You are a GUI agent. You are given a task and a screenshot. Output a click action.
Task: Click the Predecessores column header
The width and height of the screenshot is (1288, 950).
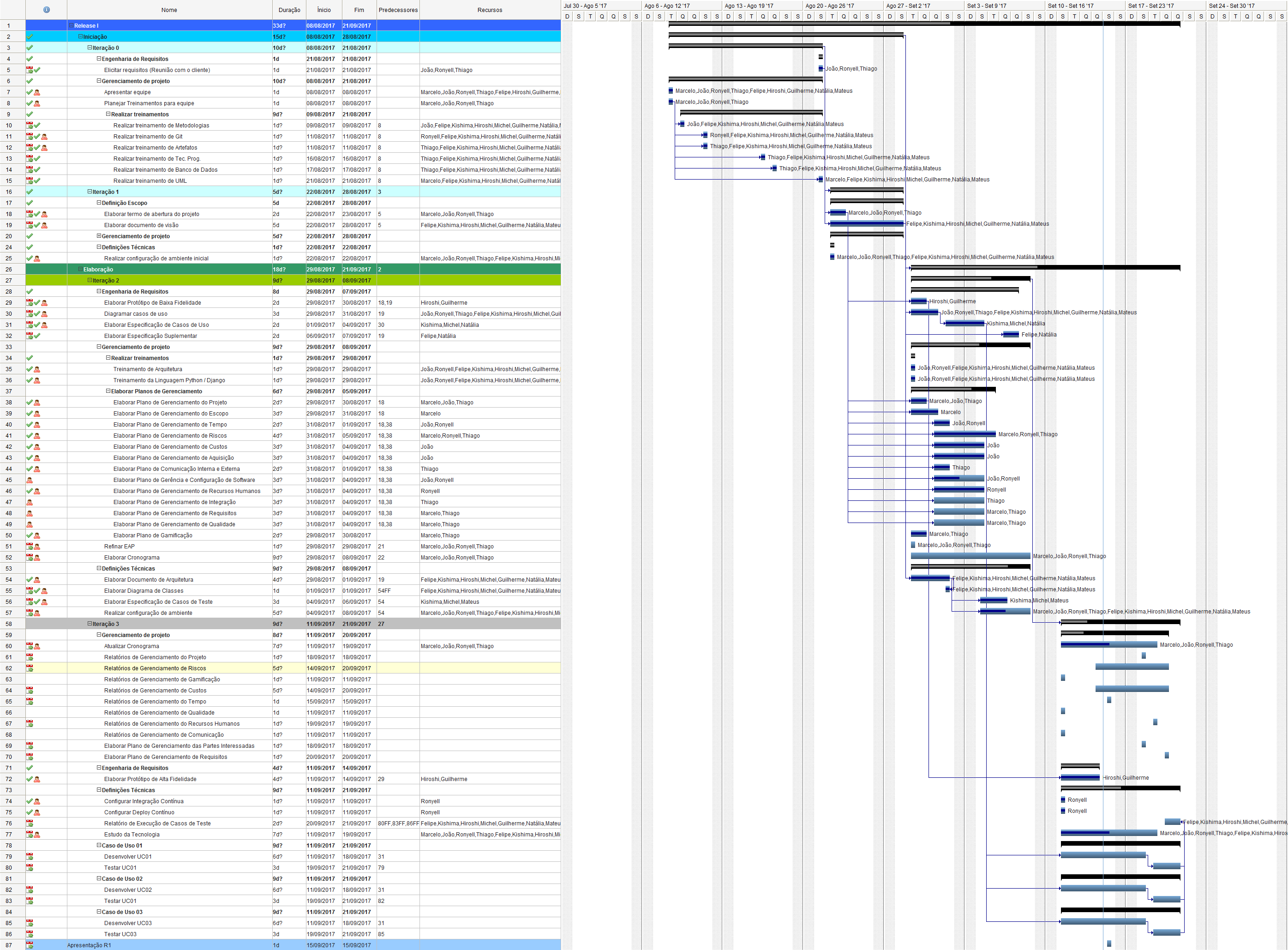(x=398, y=10)
